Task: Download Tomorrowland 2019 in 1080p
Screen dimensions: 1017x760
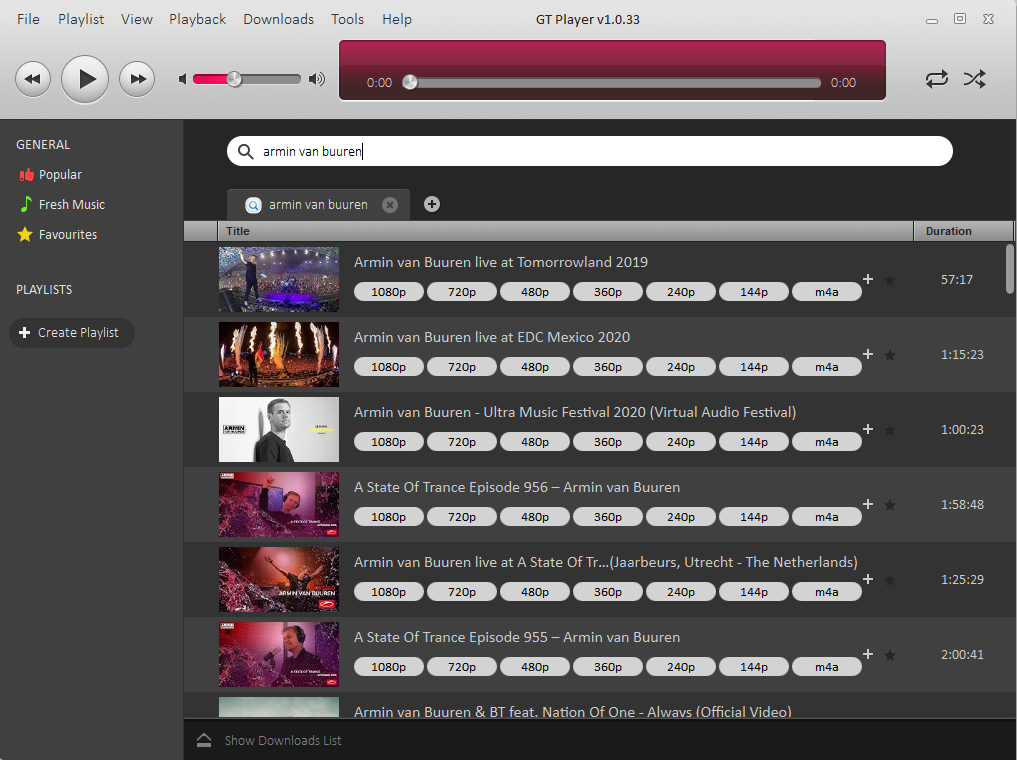Action: (389, 292)
